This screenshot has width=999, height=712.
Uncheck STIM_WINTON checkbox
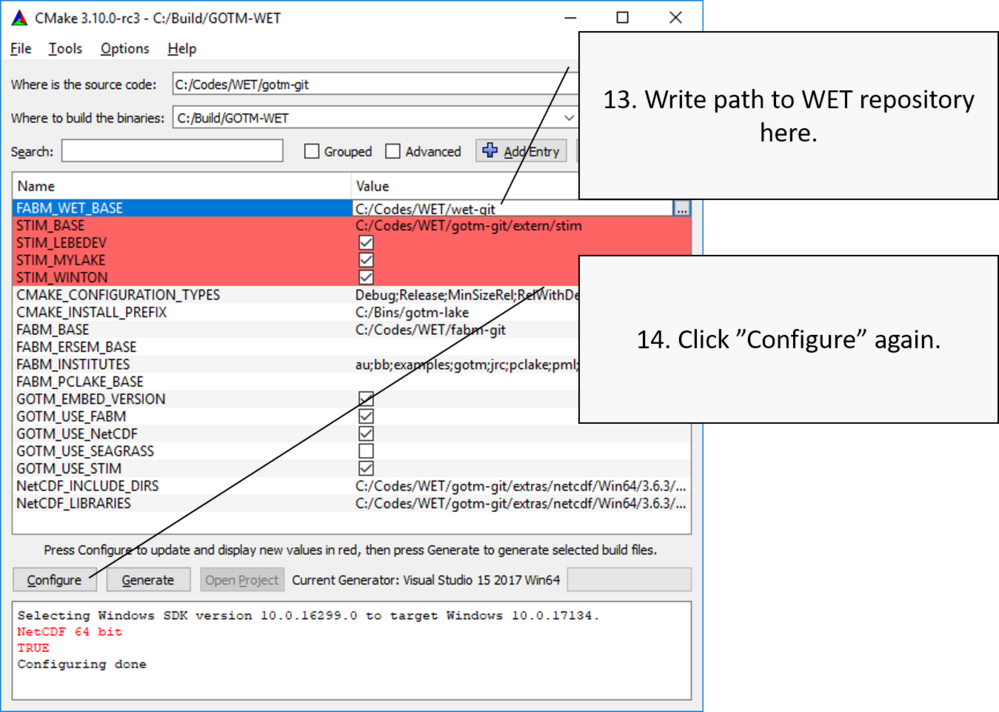pos(366,277)
